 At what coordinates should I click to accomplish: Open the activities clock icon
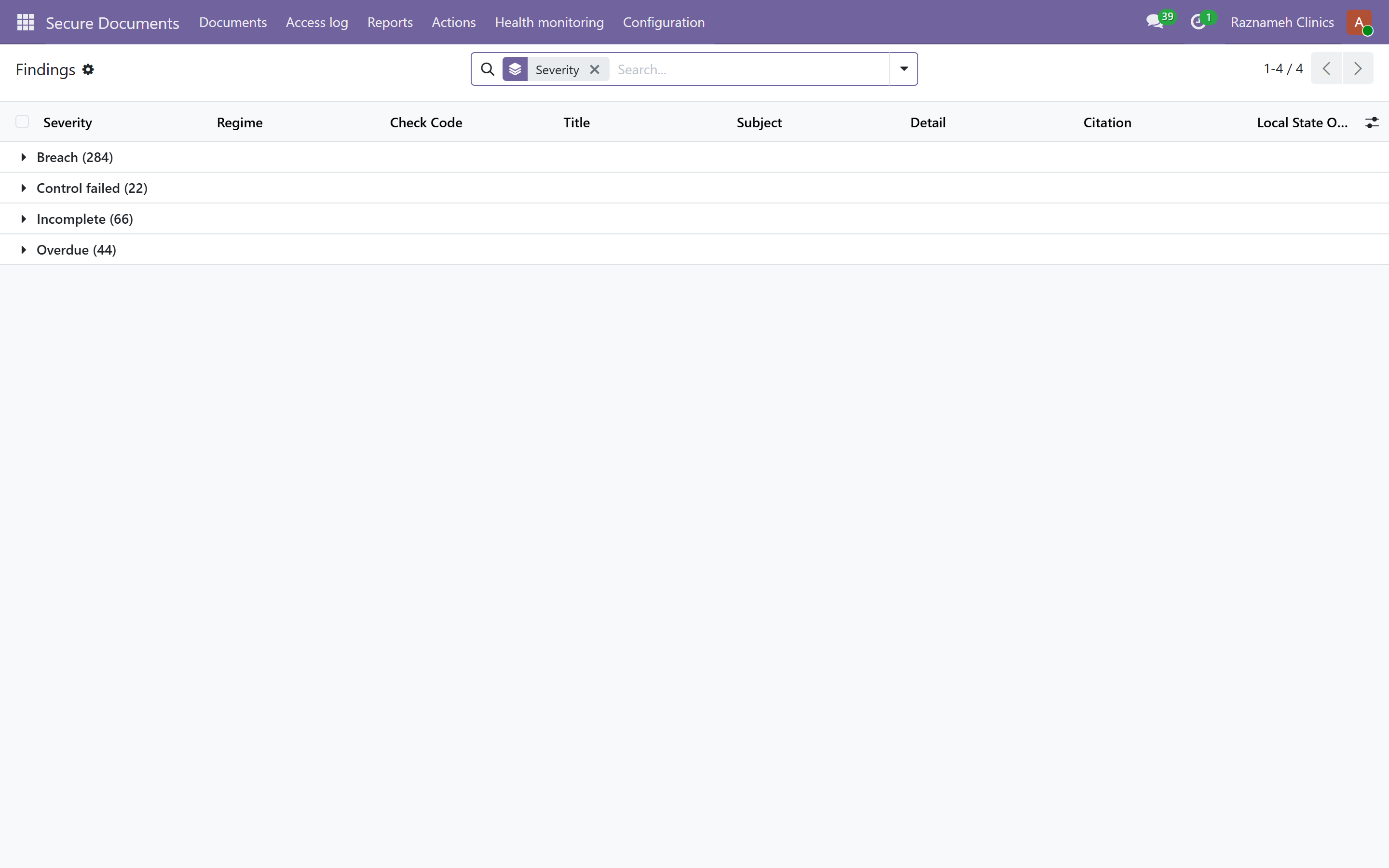tap(1198, 22)
